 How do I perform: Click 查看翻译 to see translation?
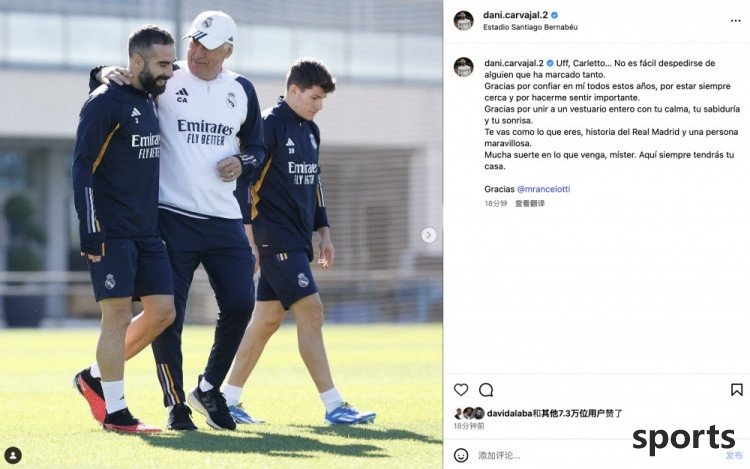coord(529,203)
